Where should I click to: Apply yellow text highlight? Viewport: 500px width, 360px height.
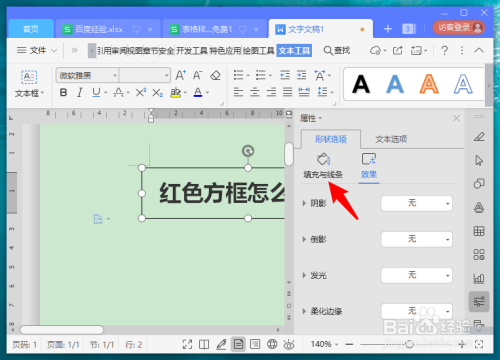tap(175, 92)
